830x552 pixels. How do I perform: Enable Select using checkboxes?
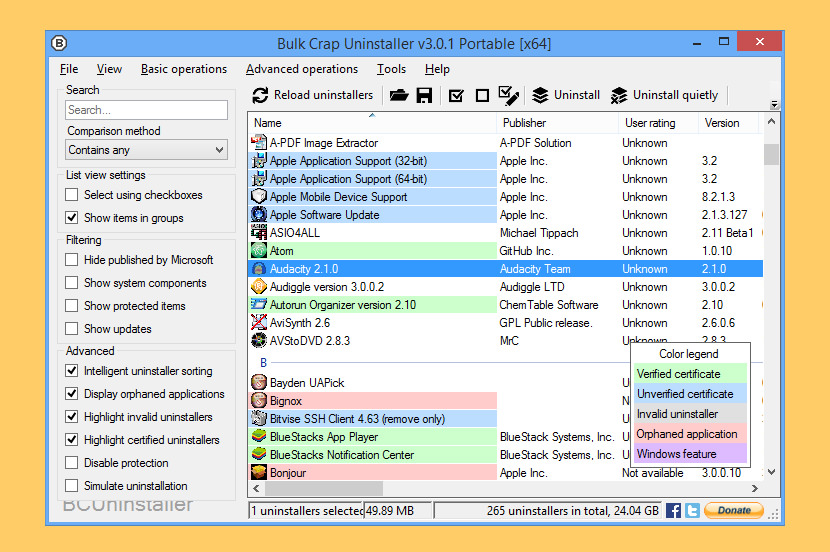(71, 195)
